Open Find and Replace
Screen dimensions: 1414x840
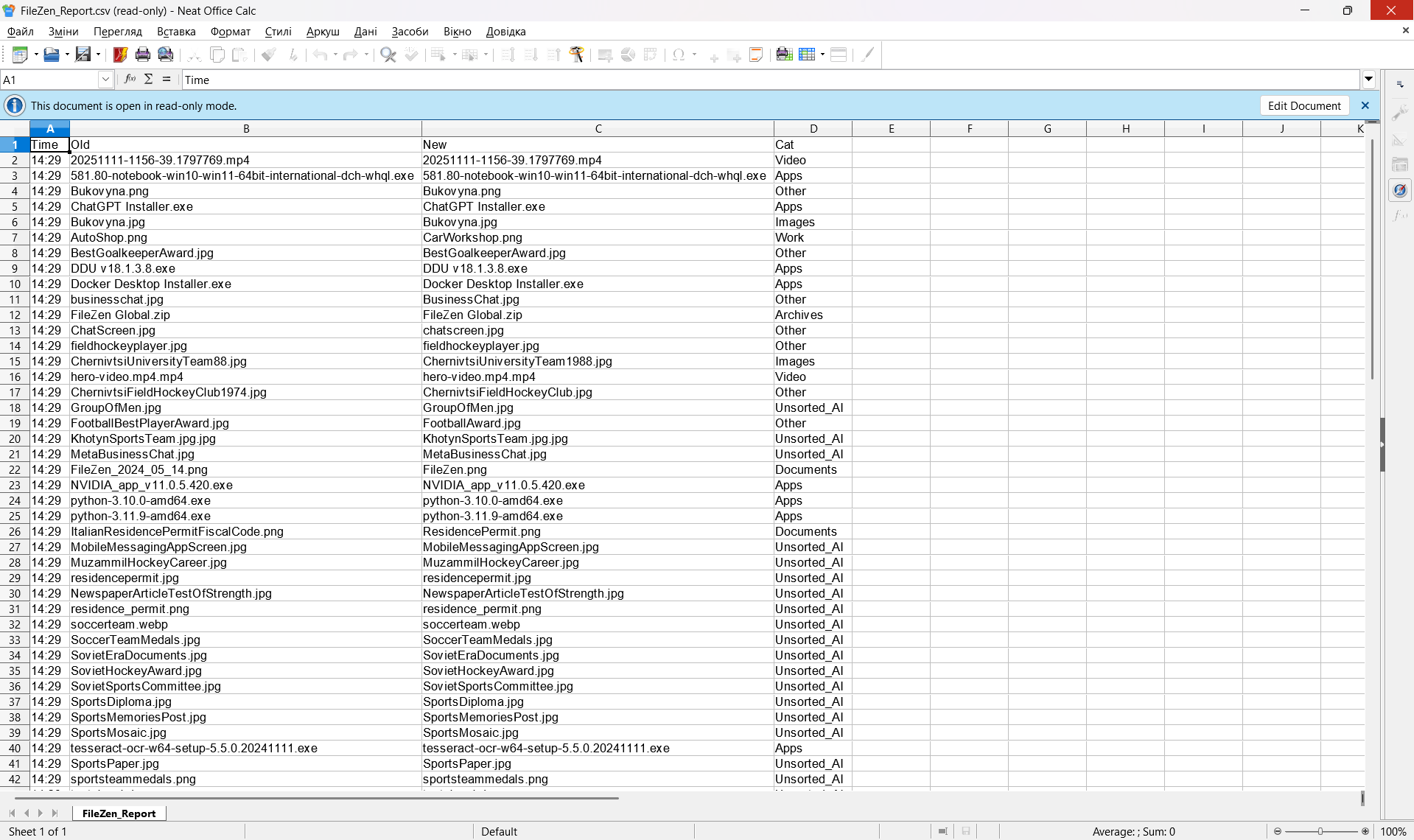click(389, 55)
